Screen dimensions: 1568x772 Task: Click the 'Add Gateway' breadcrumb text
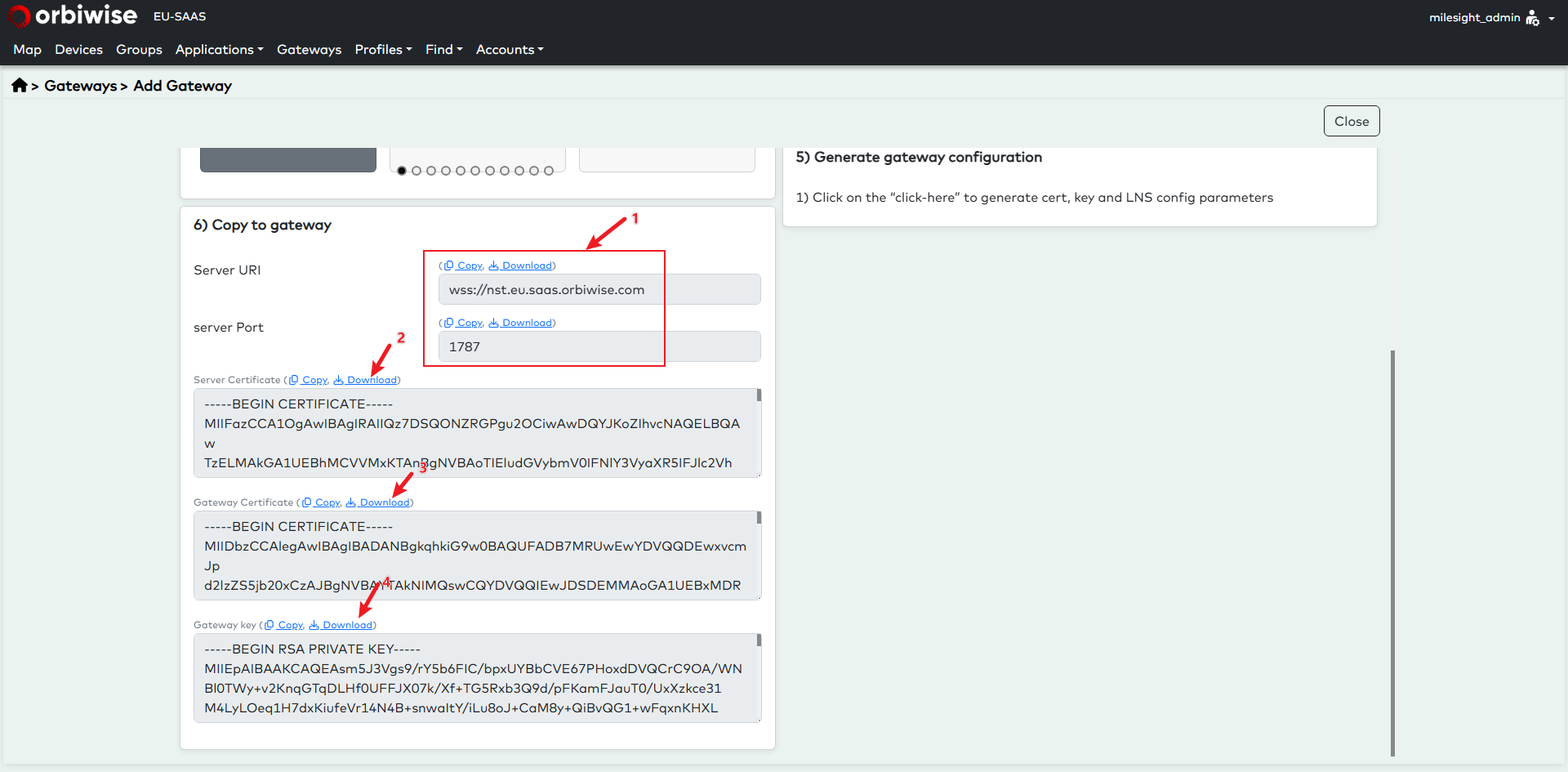(183, 86)
